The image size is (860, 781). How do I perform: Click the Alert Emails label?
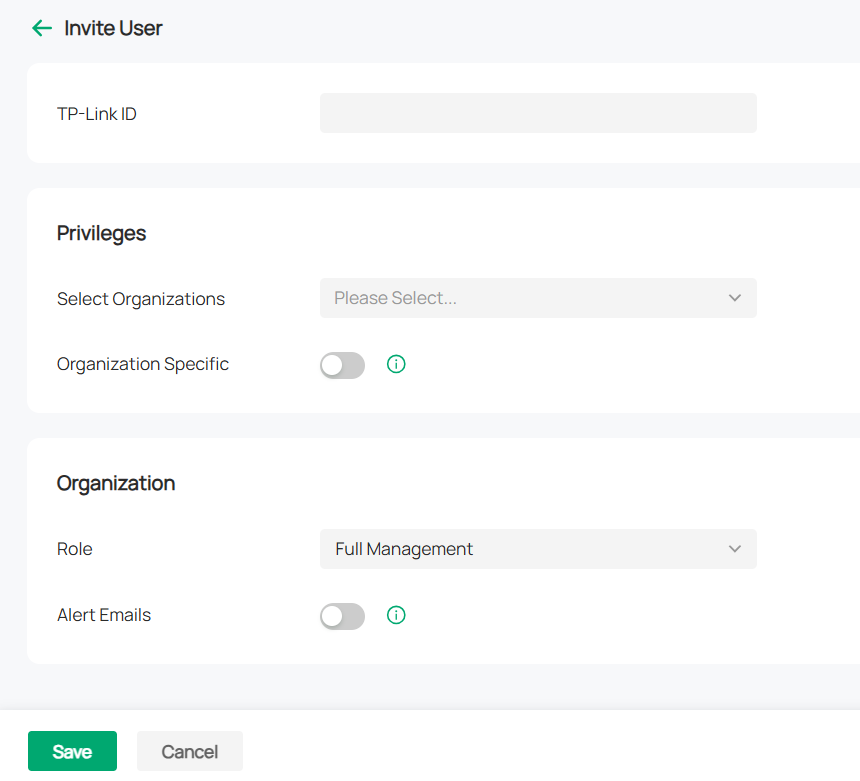point(103,615)
